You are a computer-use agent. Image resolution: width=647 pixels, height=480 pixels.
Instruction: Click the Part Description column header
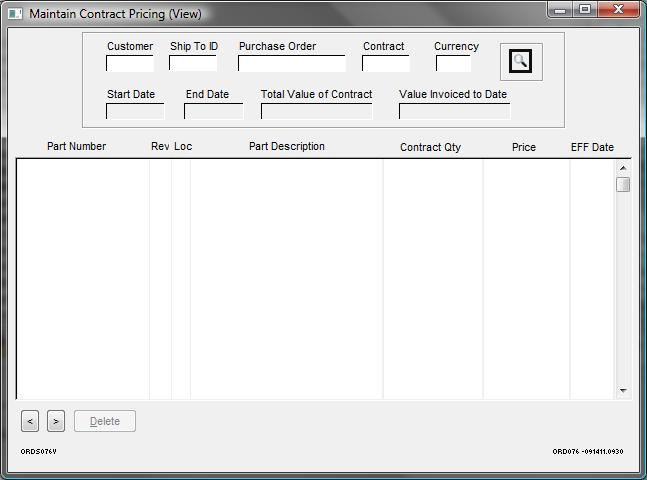pyautogui.click(x=287, y=147)
